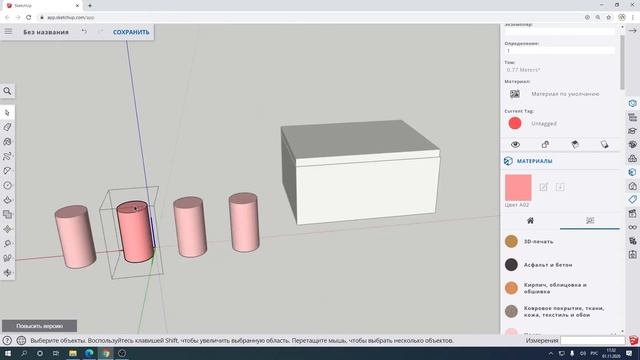Click the Без названия model title
The height and width of the screenshot is (360, 640).
pos(46,32)
